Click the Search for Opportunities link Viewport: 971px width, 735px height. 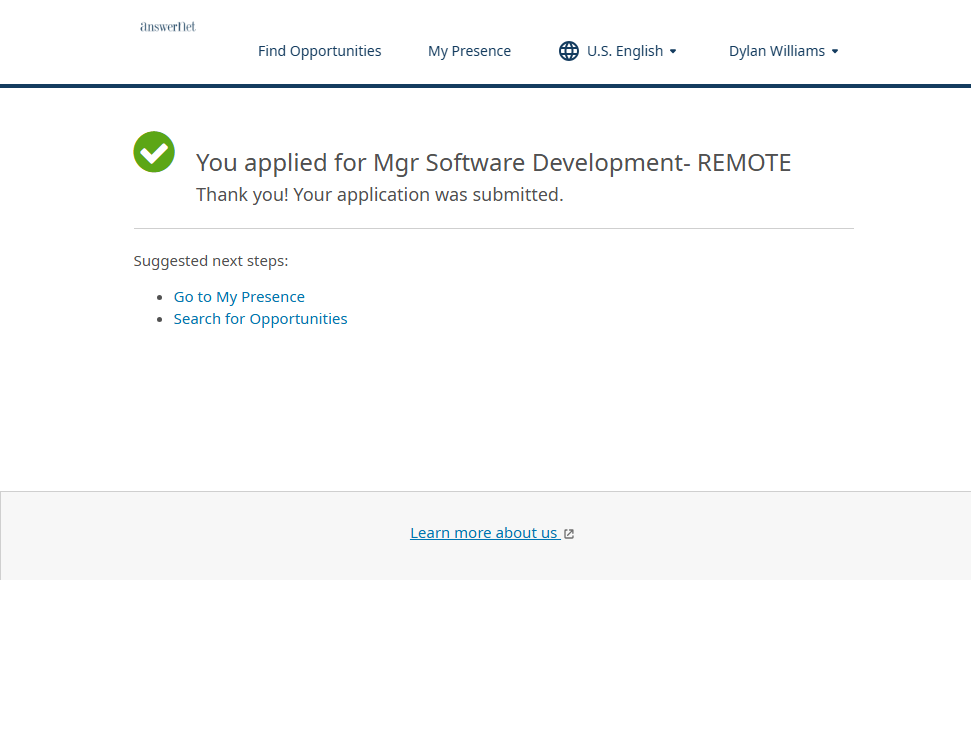260,319
